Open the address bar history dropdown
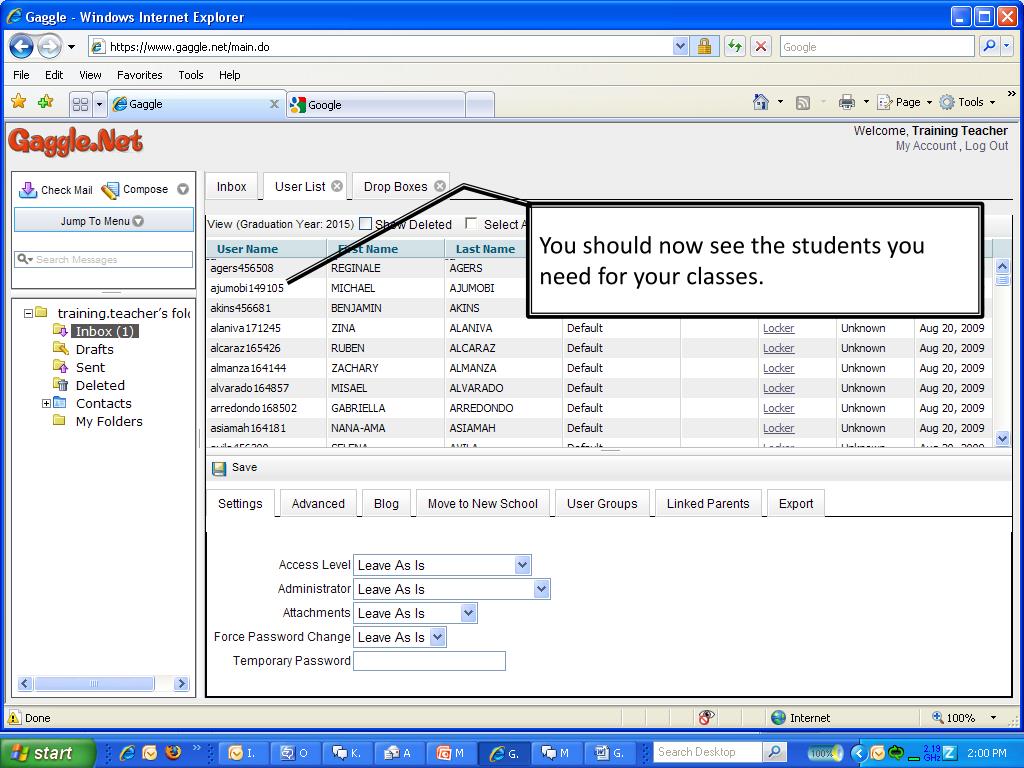 point(680,46)
